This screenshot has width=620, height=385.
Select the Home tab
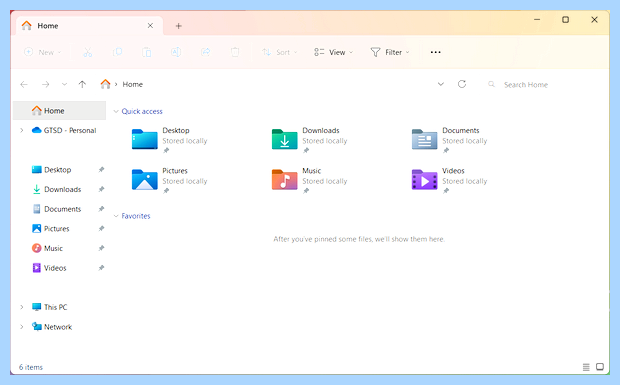click(90, 26)
